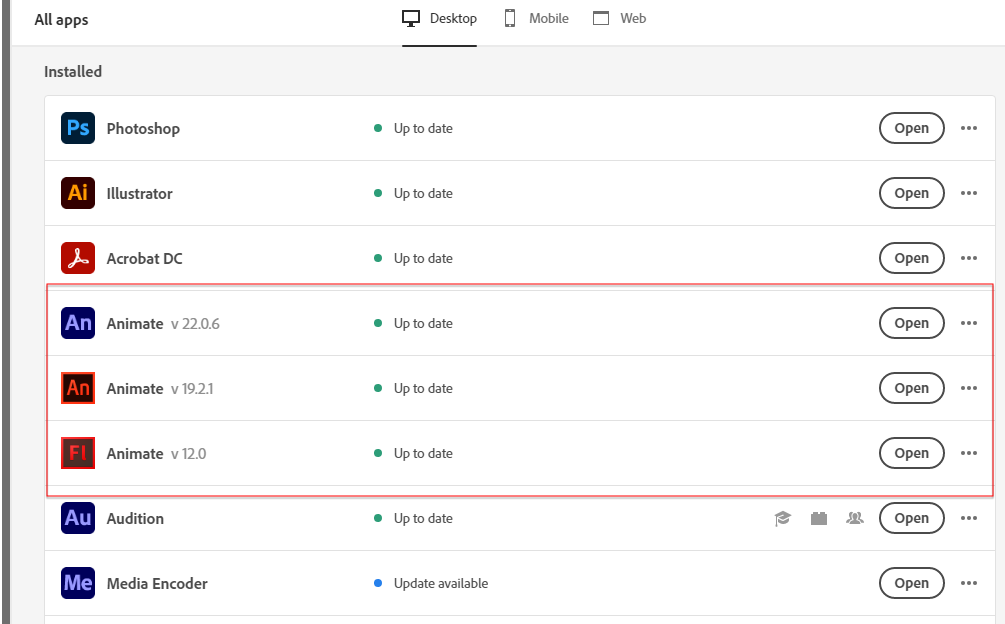Click the Photoshop name label
1005x624 pixels.
tap(143, 129)
